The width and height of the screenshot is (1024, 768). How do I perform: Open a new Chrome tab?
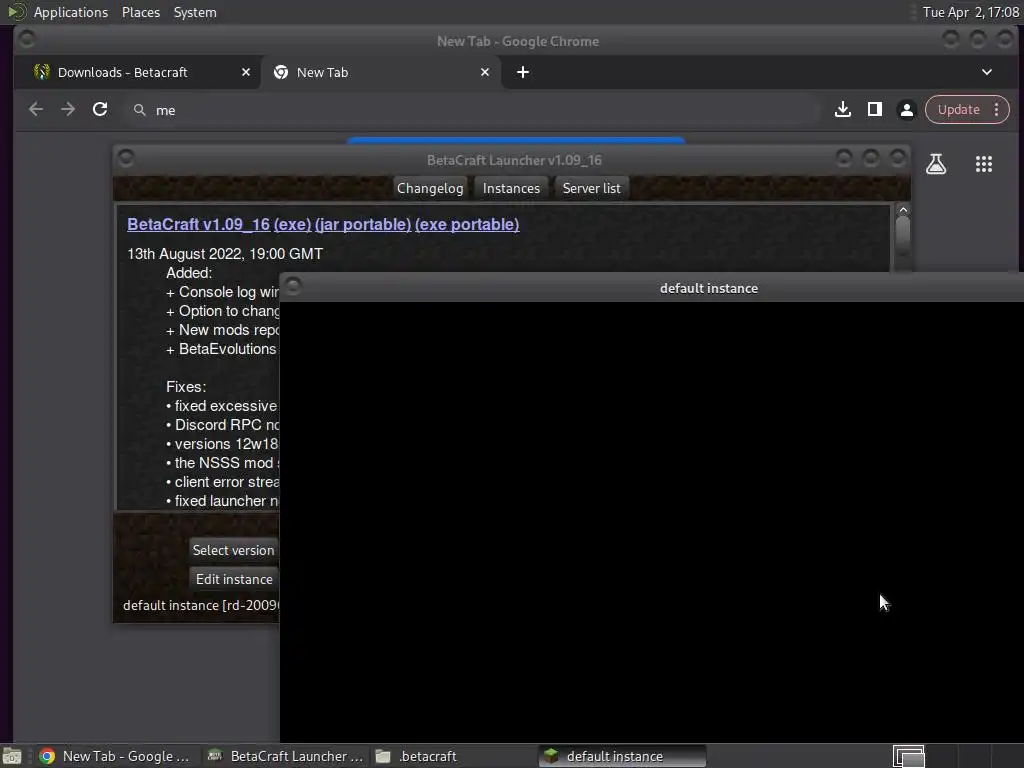(x=522, y=72)
